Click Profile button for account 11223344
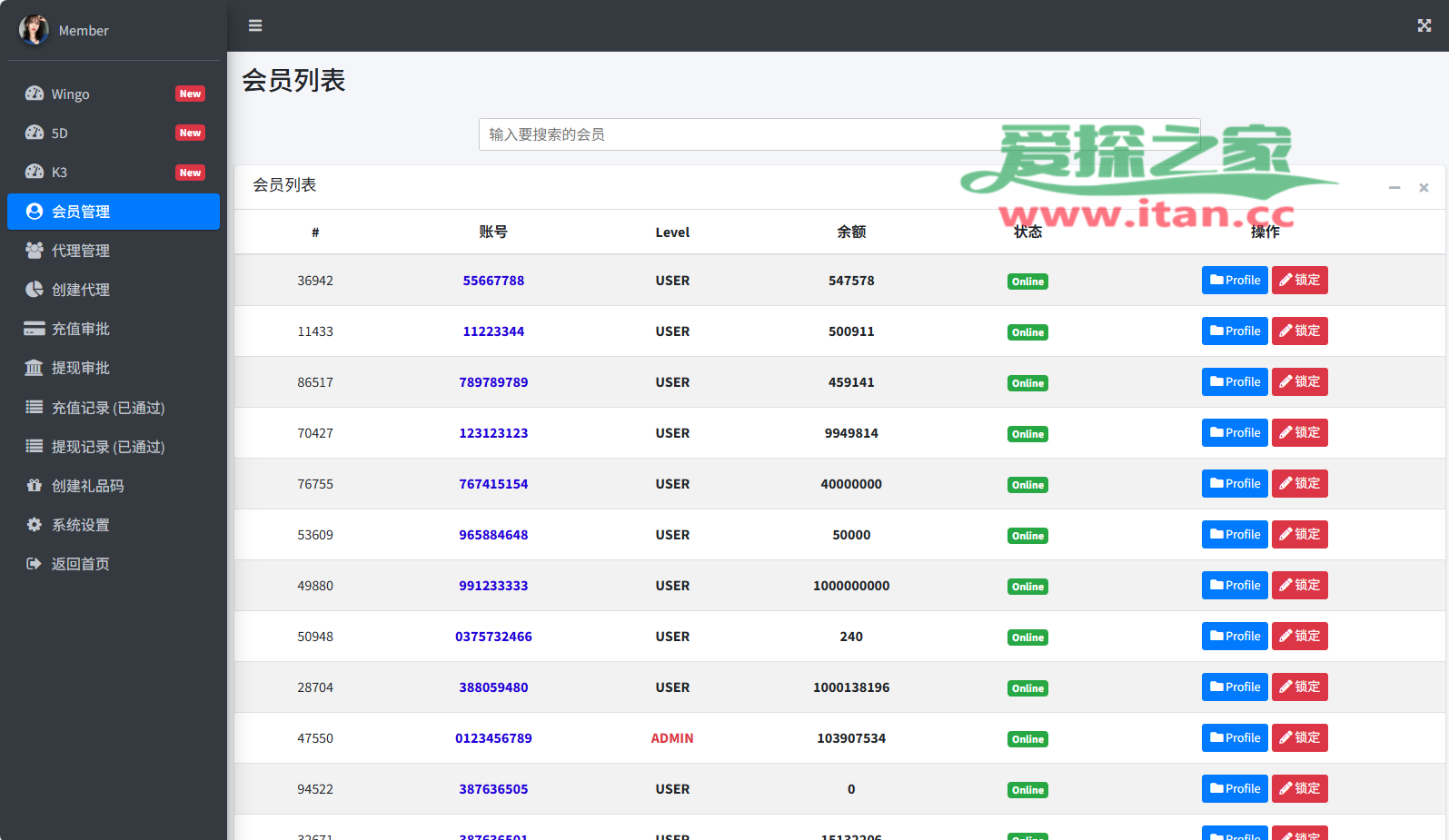Image resolution: width=1449 pixels, height=840 pixels. click(1235, 331)
